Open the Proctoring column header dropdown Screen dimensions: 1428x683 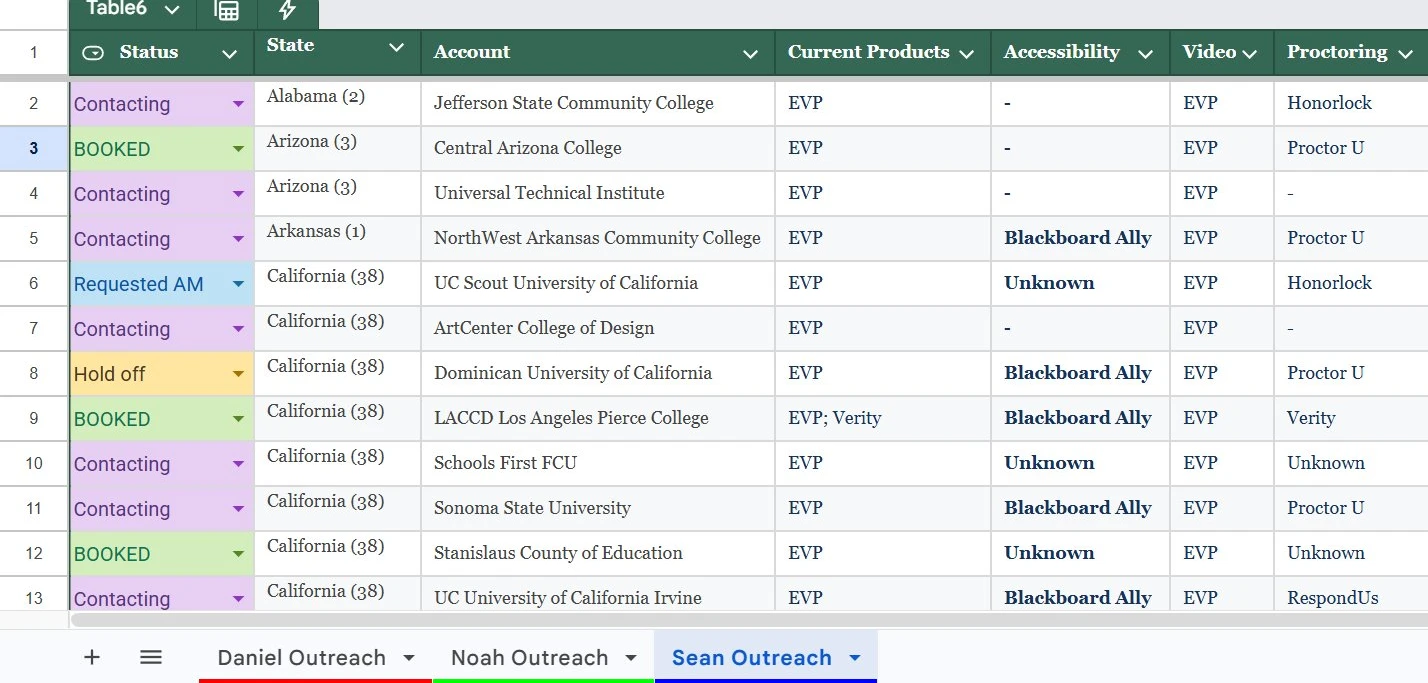click(x=1406, y=53)
